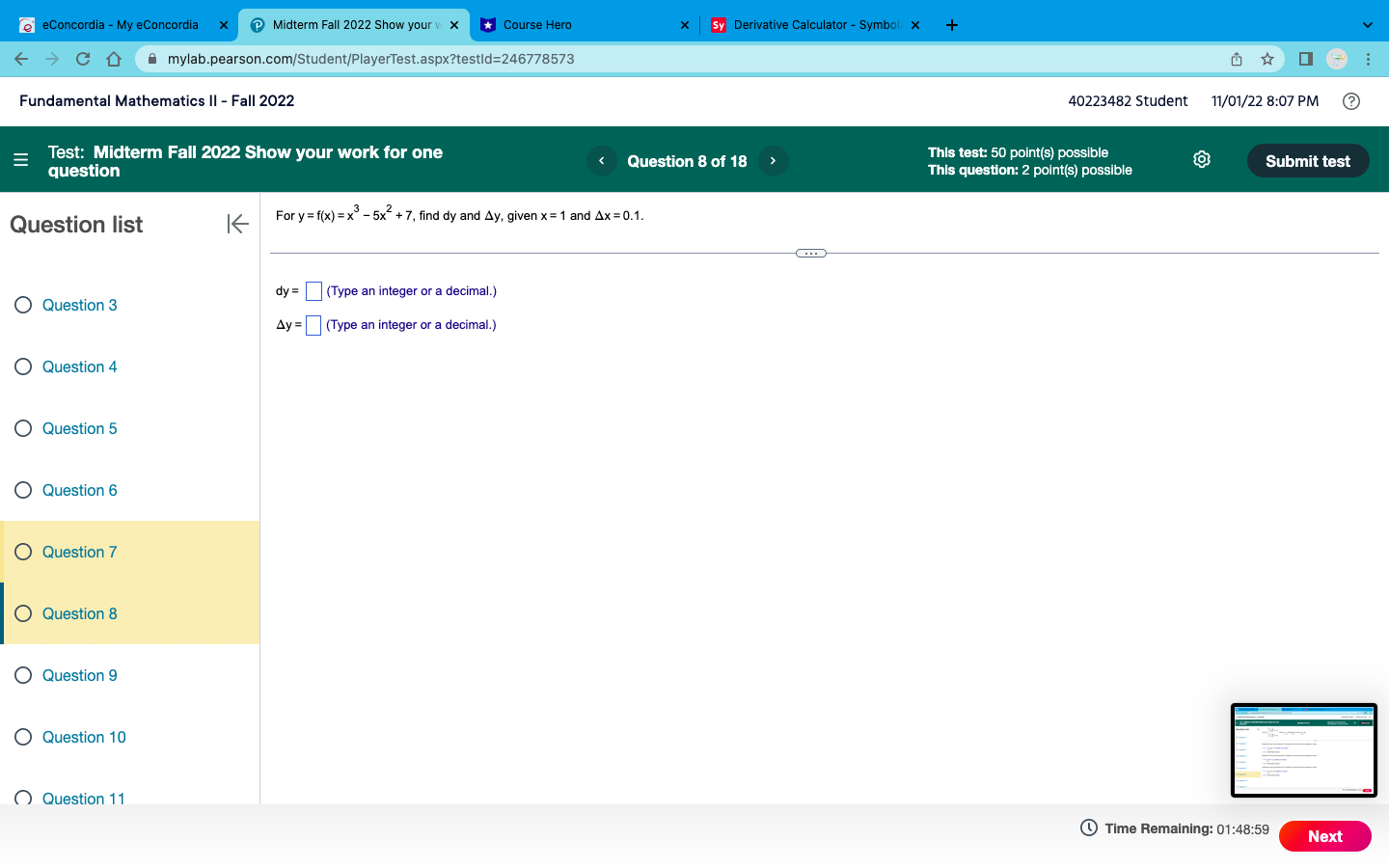Screen dimensions: 1389x868
Task: Close the Derivative Calculator tab
Action: (915, 25)
